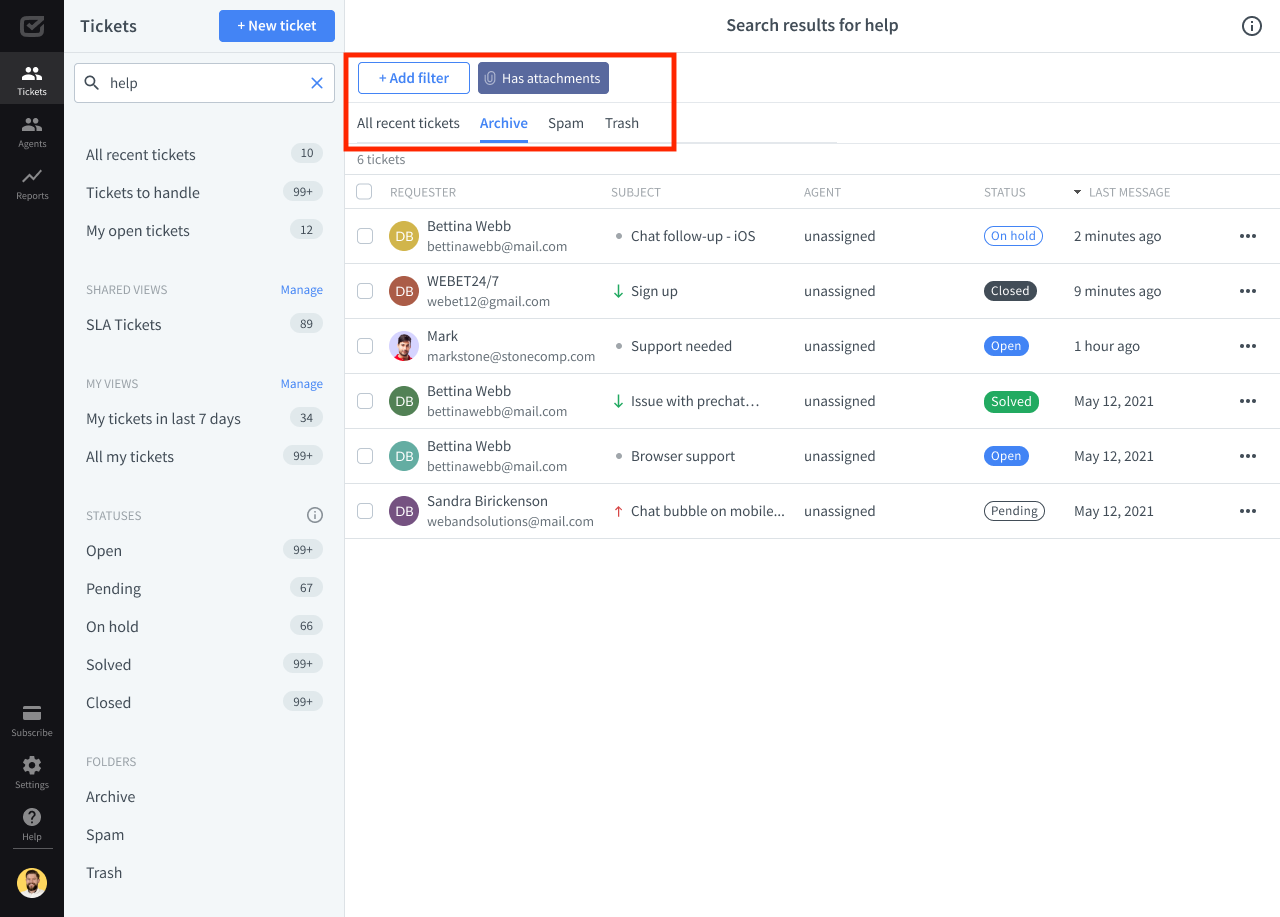Open the Reports section
Image resolution: width=1280 pixels, height=917 pixels.
click(x=32, y=183)
